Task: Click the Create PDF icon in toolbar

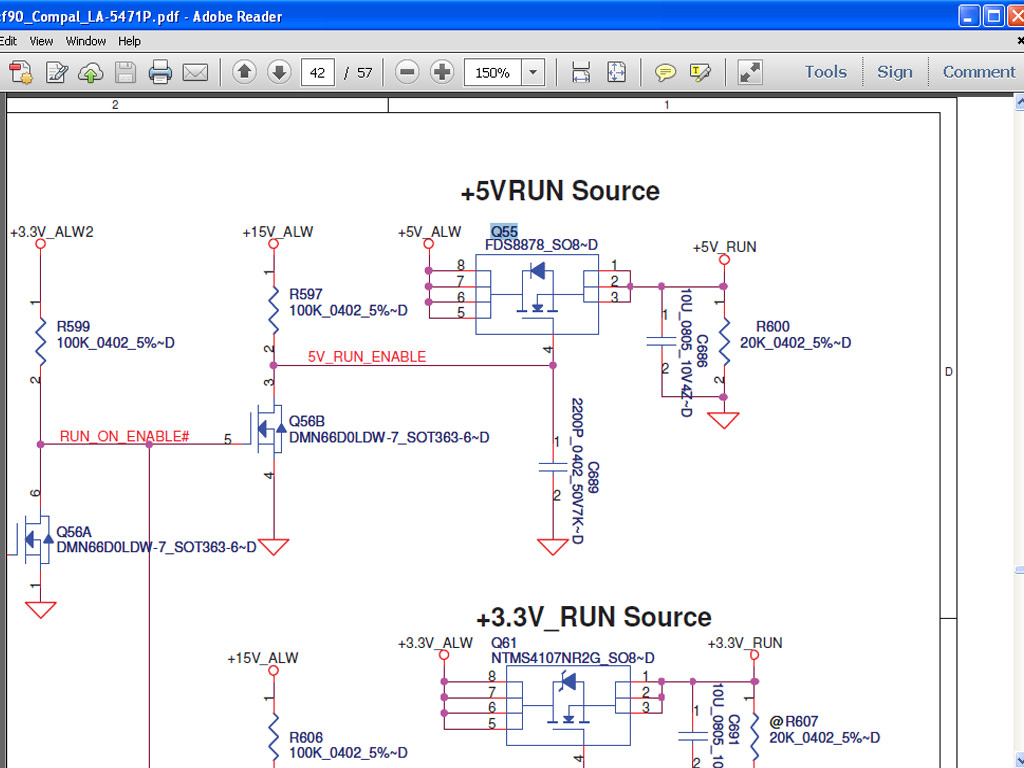Action: pos(20,72)
